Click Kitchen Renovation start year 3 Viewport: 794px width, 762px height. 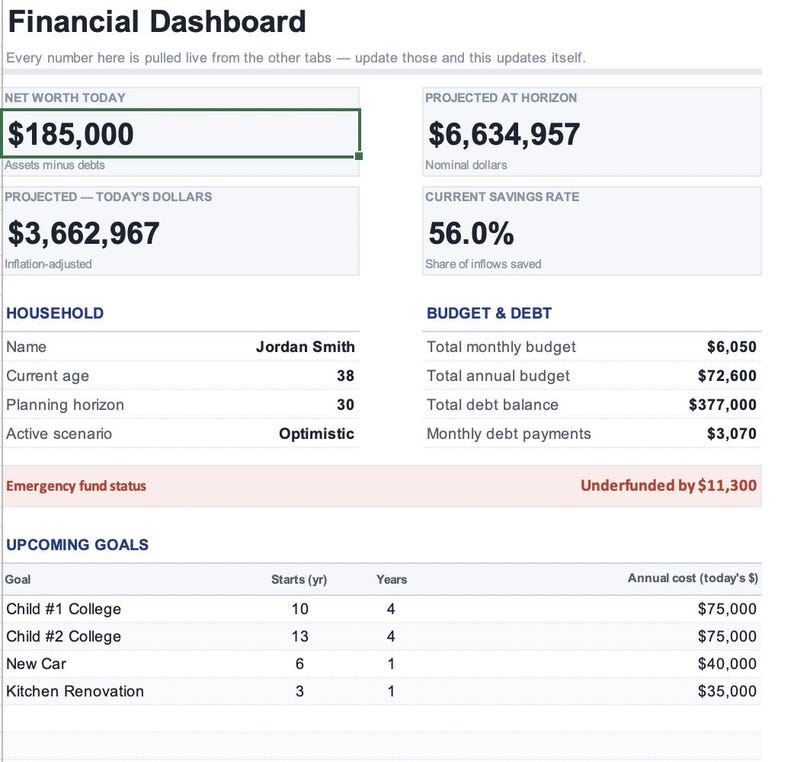click(300, 691)
